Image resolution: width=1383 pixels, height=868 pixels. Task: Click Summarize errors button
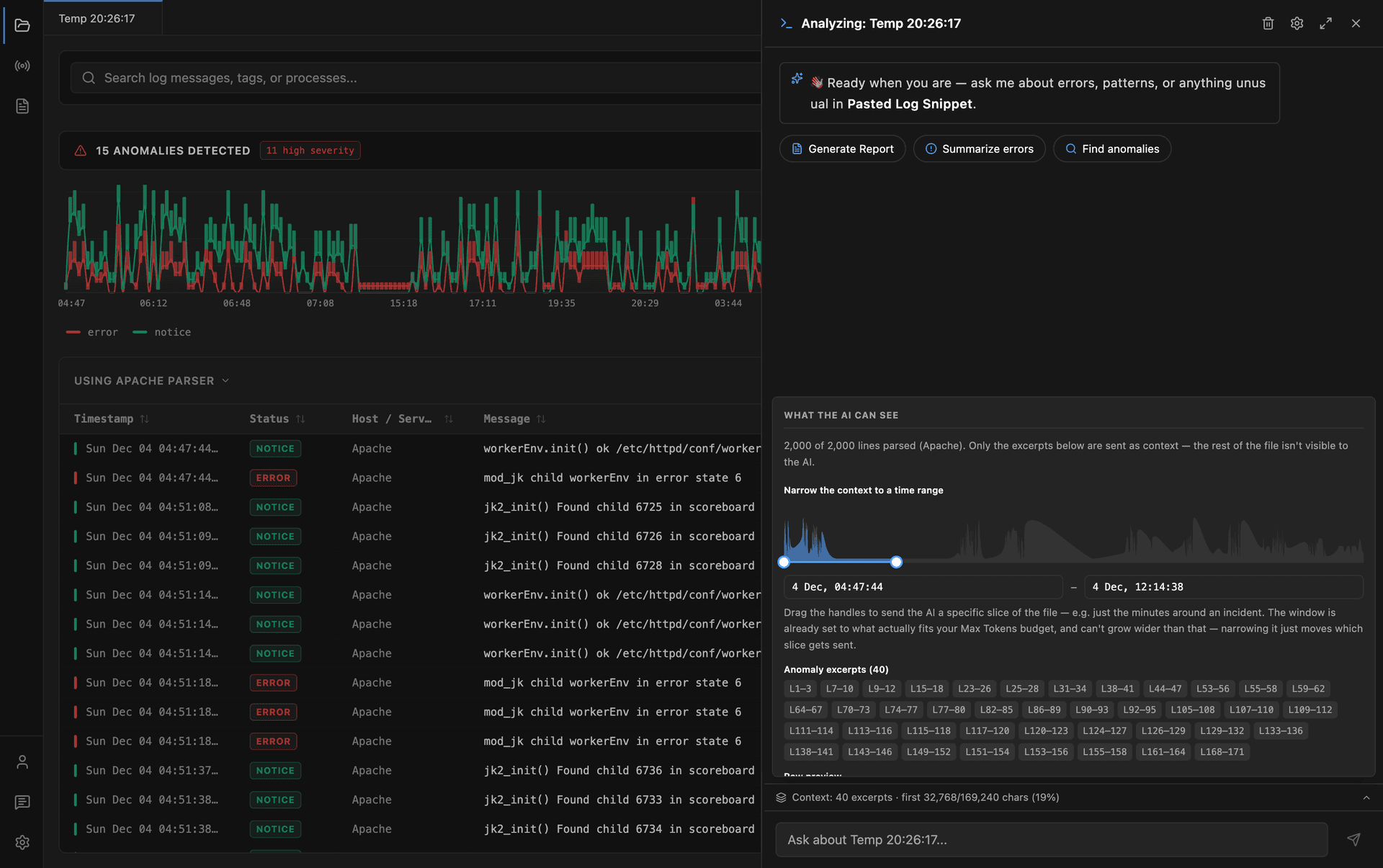(979, 149)
